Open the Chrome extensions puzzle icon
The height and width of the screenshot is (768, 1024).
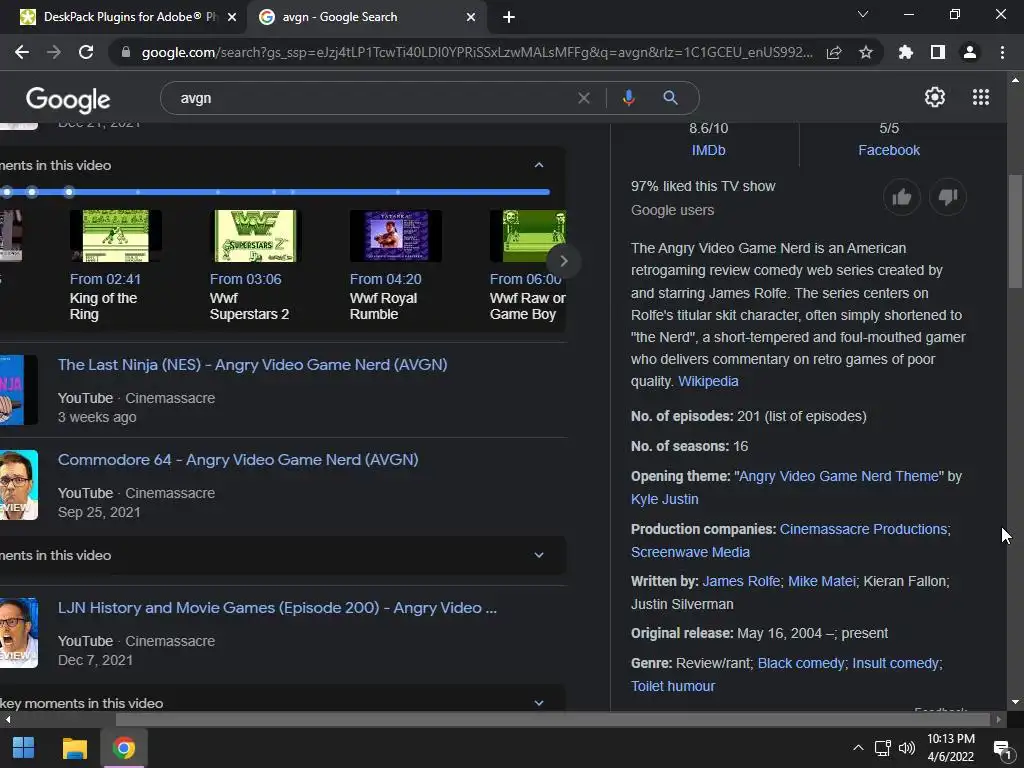(x=906, y=52)
